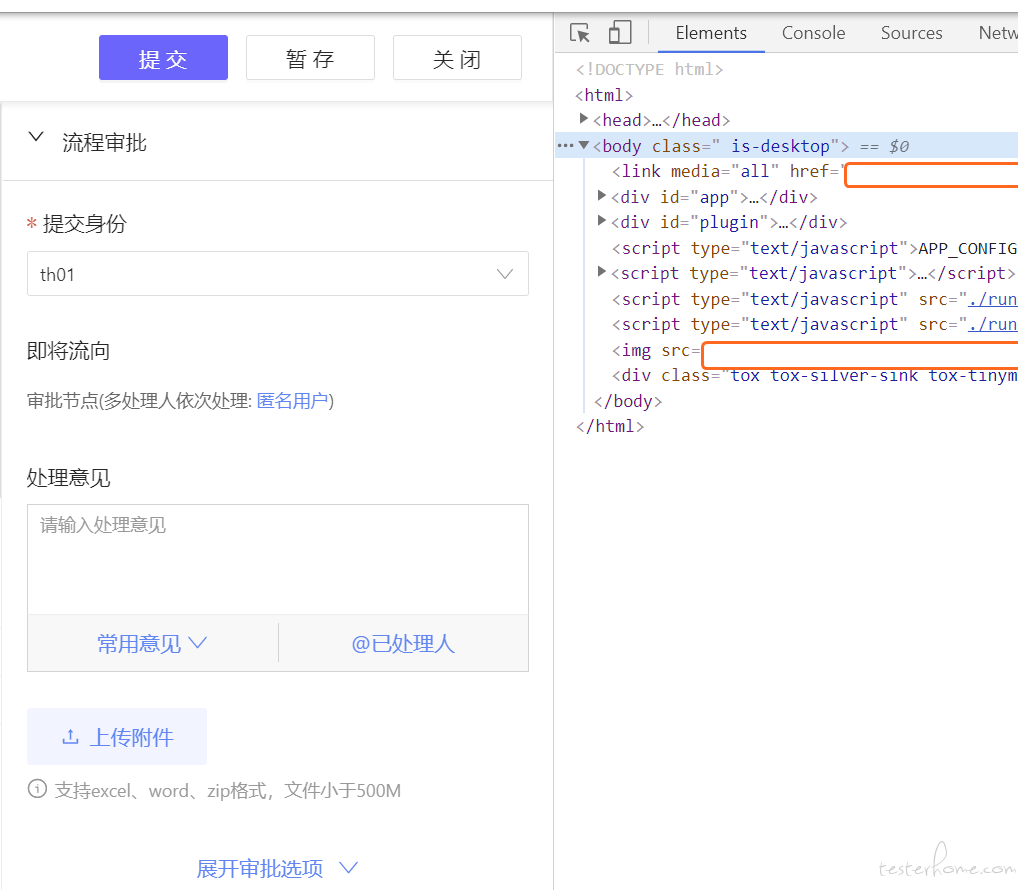Click the DevTools inspect element icon

[x=580, y=32]
